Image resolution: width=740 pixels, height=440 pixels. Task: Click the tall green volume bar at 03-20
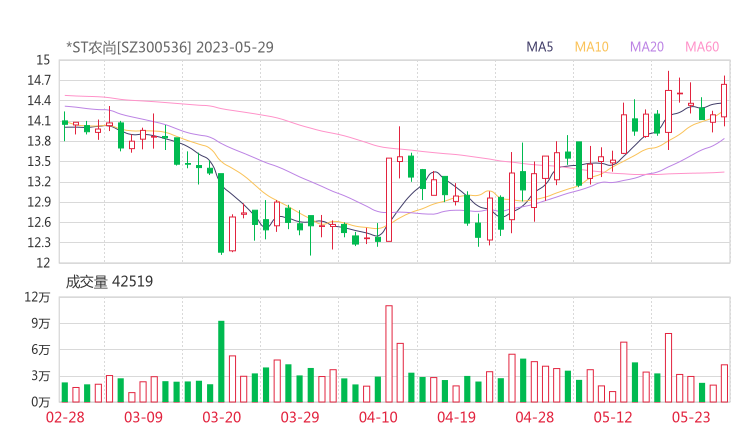pos(221,362)
